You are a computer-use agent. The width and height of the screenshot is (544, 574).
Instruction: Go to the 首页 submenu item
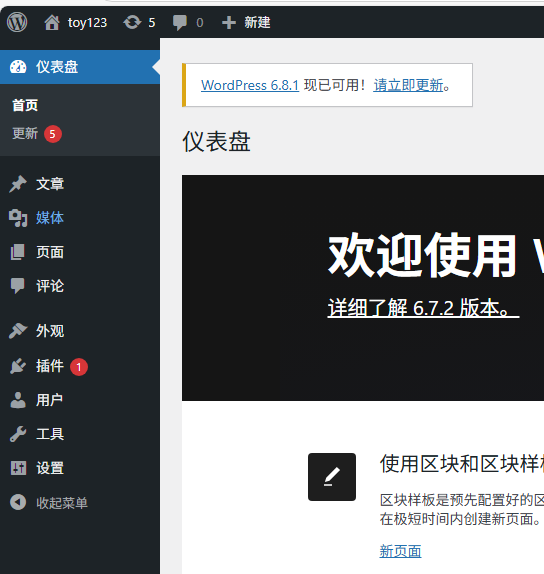pyautogui.click(x=25, y=105)
